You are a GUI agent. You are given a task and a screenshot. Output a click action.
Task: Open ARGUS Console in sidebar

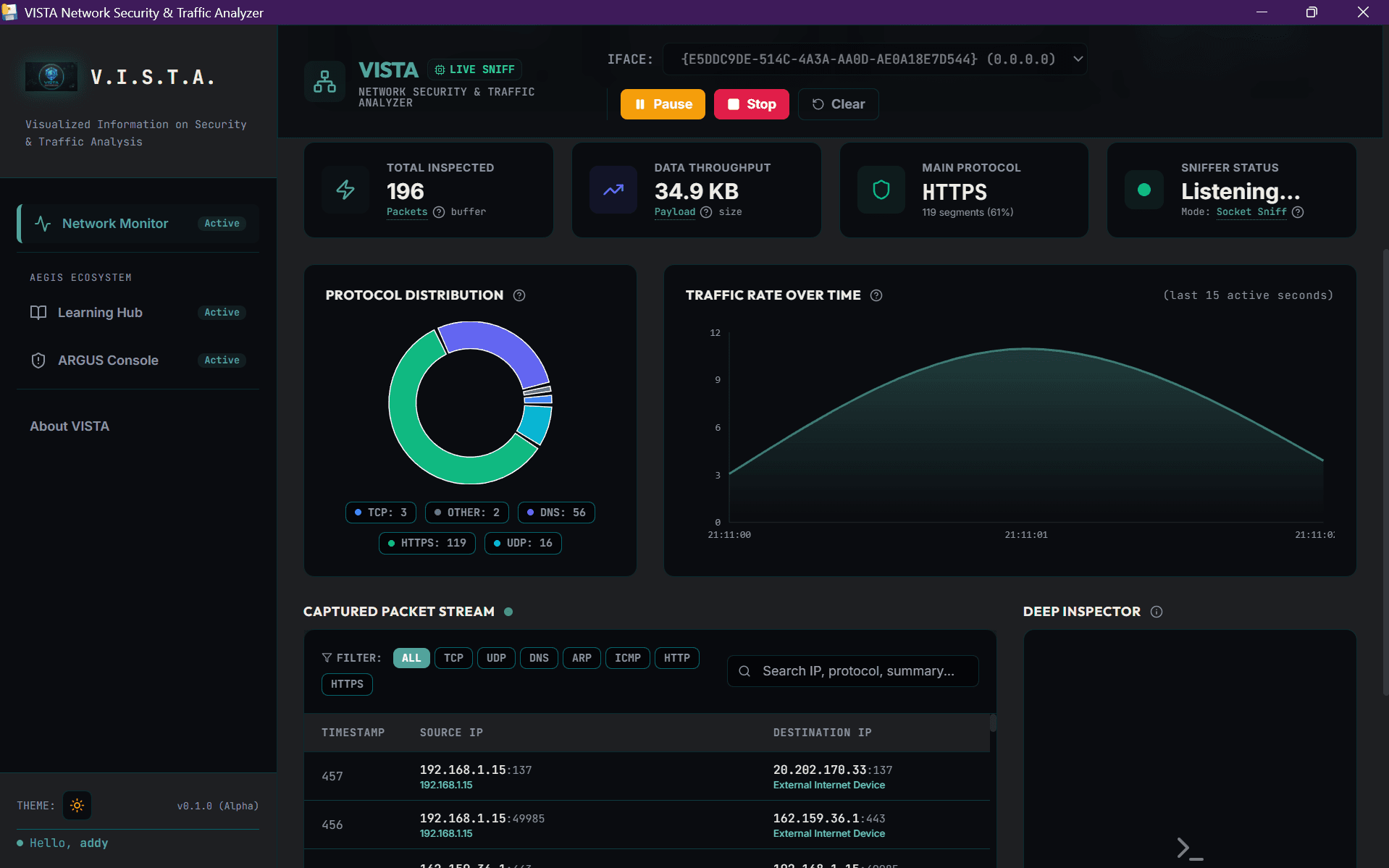tap(138, 361)
